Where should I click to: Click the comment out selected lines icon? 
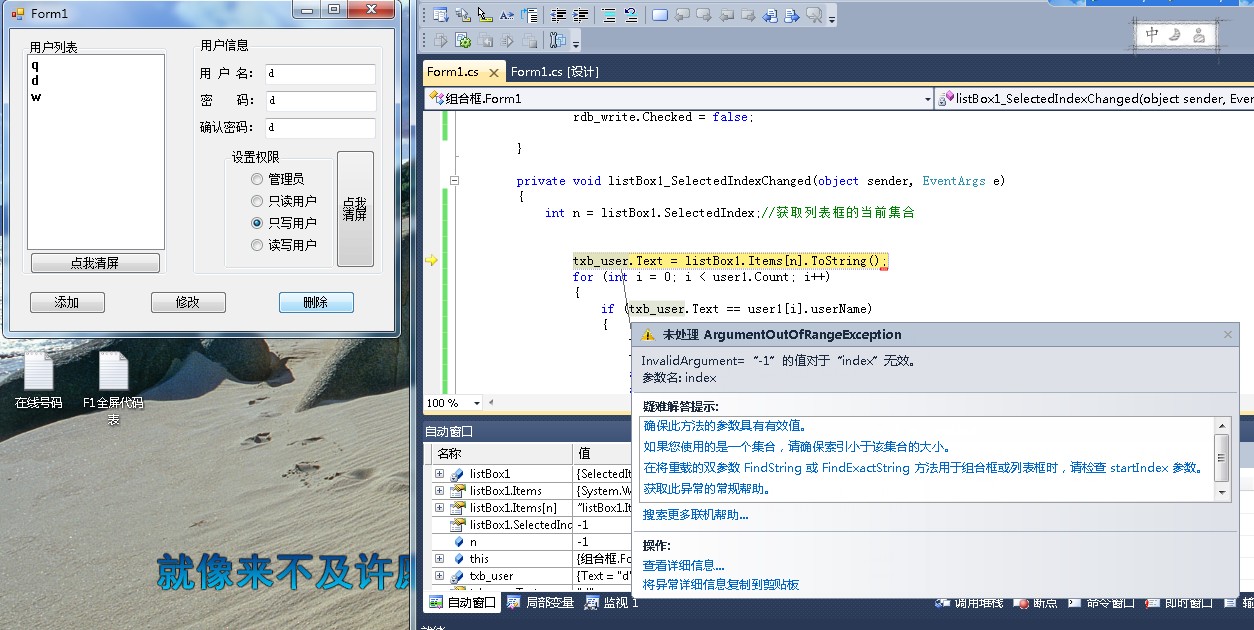(x=609, y=15)
